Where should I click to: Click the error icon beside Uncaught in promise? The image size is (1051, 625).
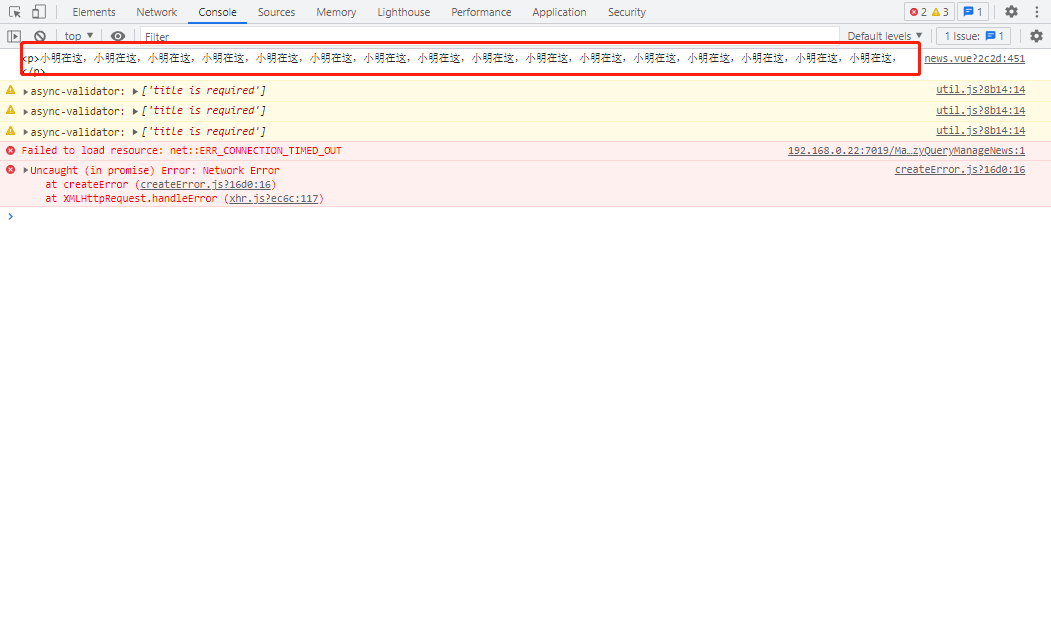[11, 170]
